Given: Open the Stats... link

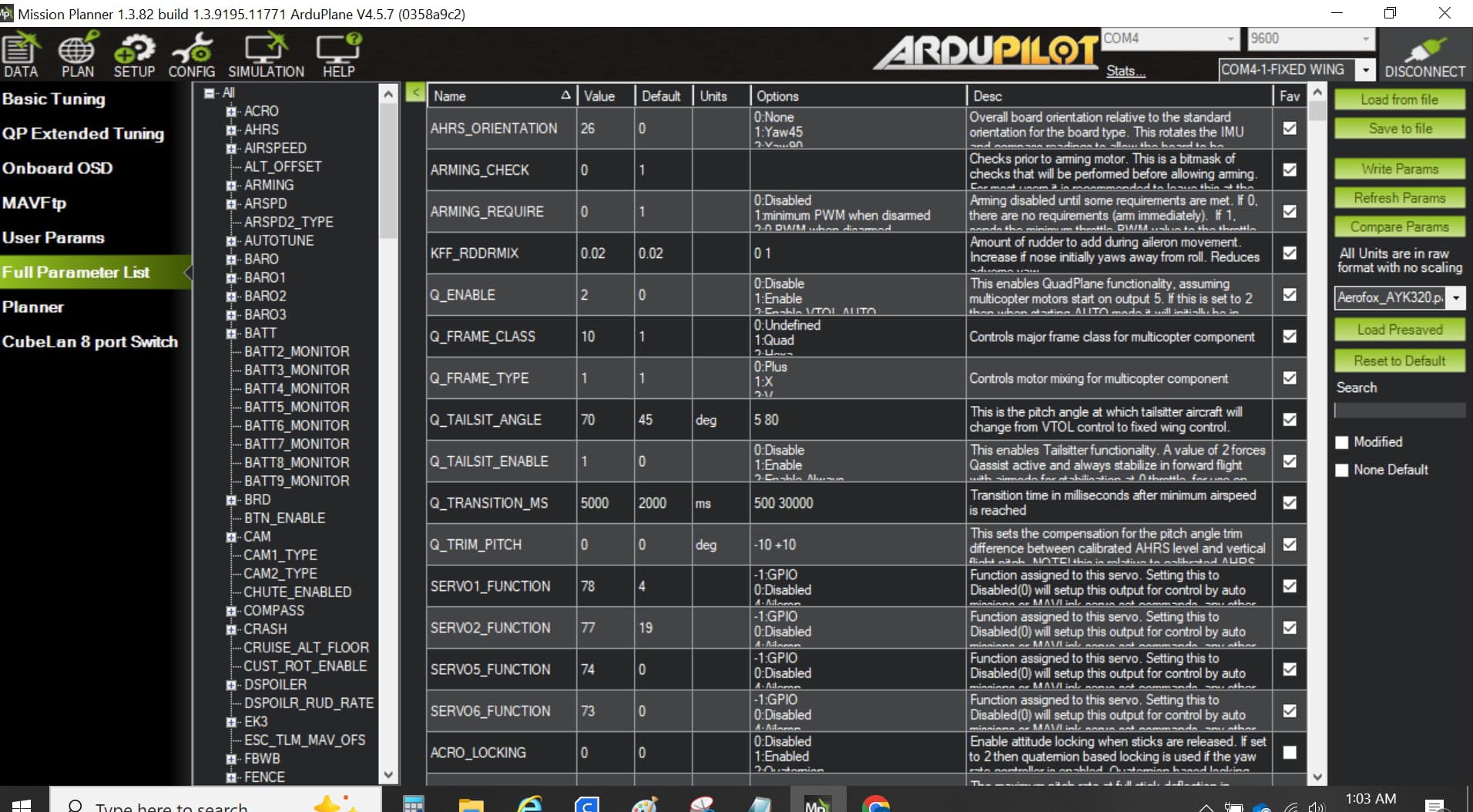Looking at the screenshot, I should tap(1126, 71).
